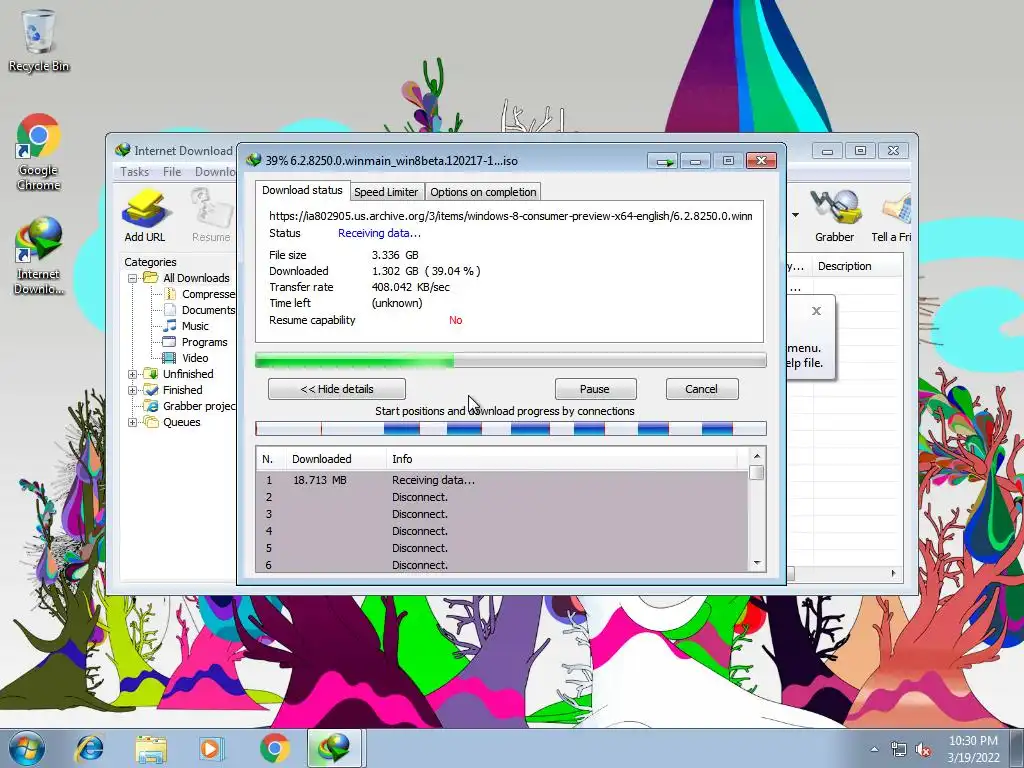Click the Resume toolbar icon

click(211, 216)
